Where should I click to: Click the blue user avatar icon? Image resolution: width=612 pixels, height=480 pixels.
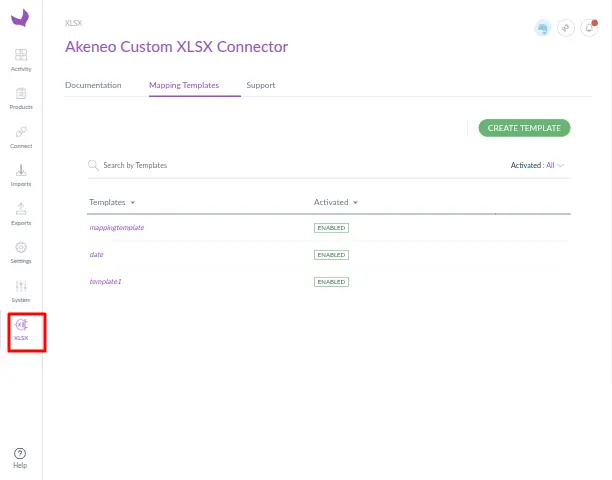coord(543,28)
